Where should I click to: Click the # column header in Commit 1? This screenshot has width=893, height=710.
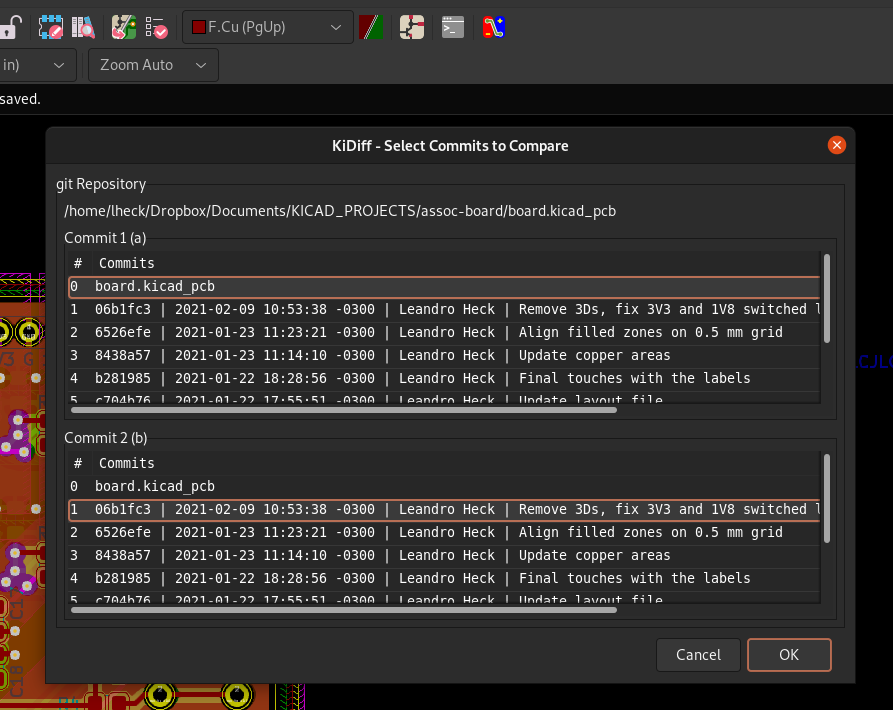[x=79, y=263]
